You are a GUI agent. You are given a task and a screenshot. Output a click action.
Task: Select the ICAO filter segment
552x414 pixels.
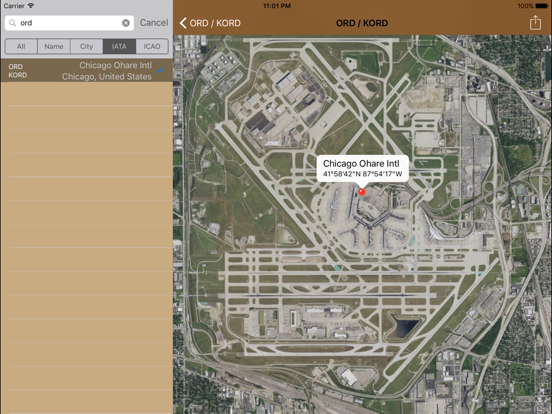(152, 46)
